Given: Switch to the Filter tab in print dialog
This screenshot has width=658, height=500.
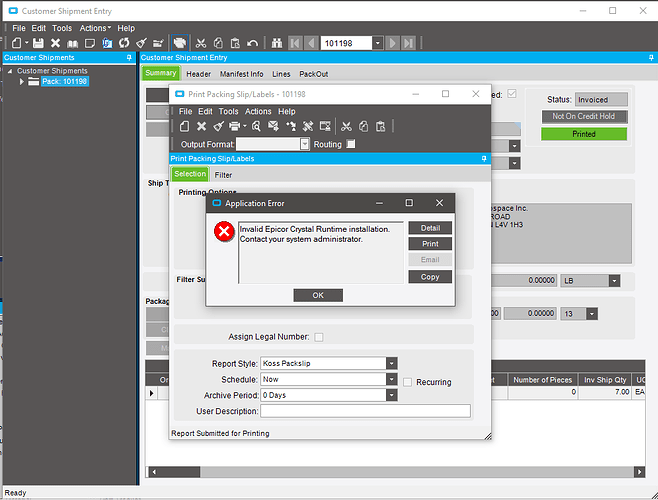Looking at the screenshot, I should 223,175.
